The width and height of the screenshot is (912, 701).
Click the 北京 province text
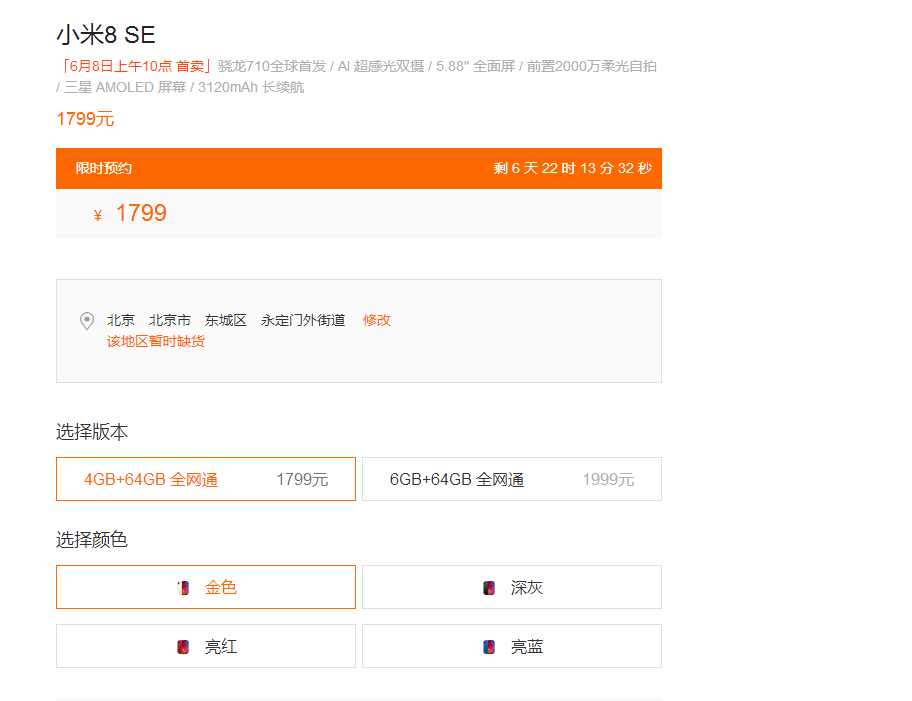coord(121,320)
